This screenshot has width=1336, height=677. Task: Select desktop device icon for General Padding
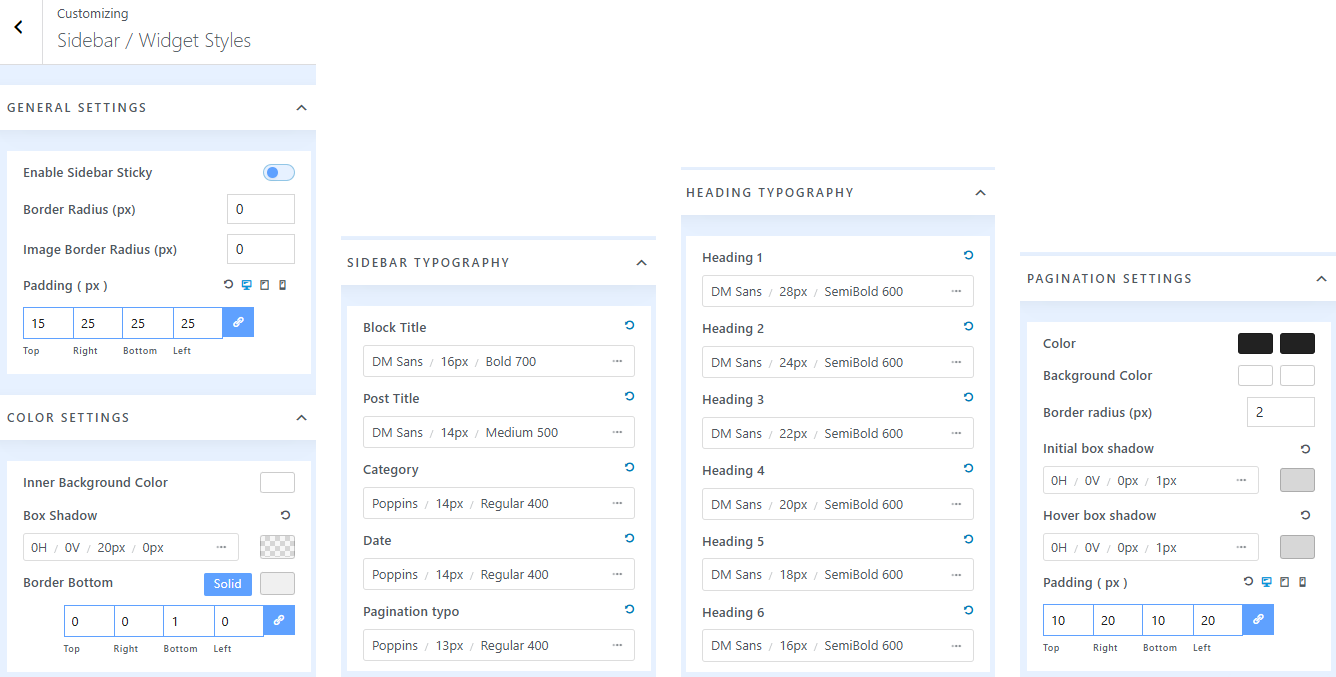(x=246, y=285)
